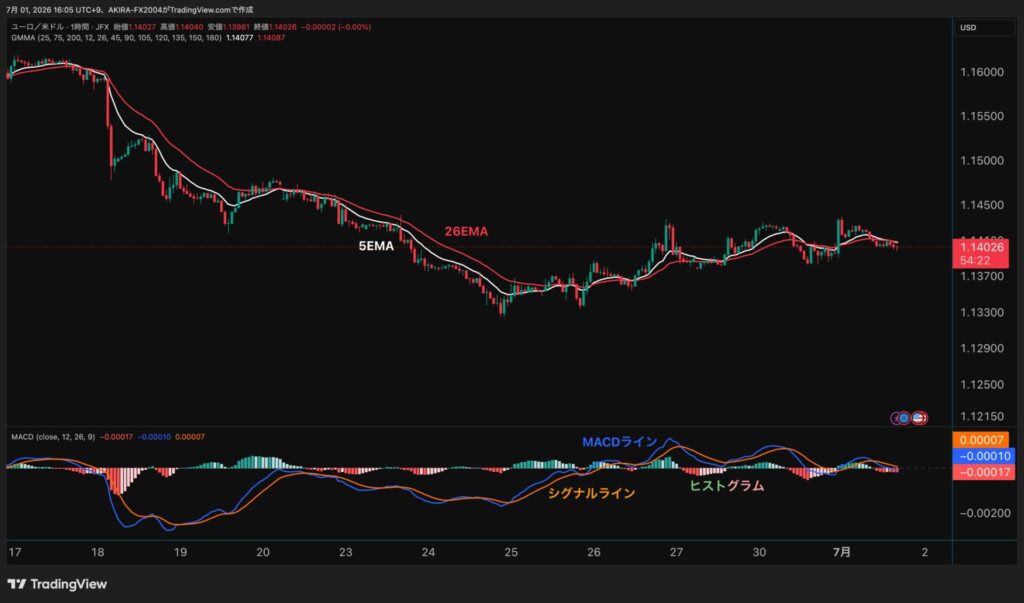Click the red 1.14026 current price label
1024x603 pixels.
[980, 247]
